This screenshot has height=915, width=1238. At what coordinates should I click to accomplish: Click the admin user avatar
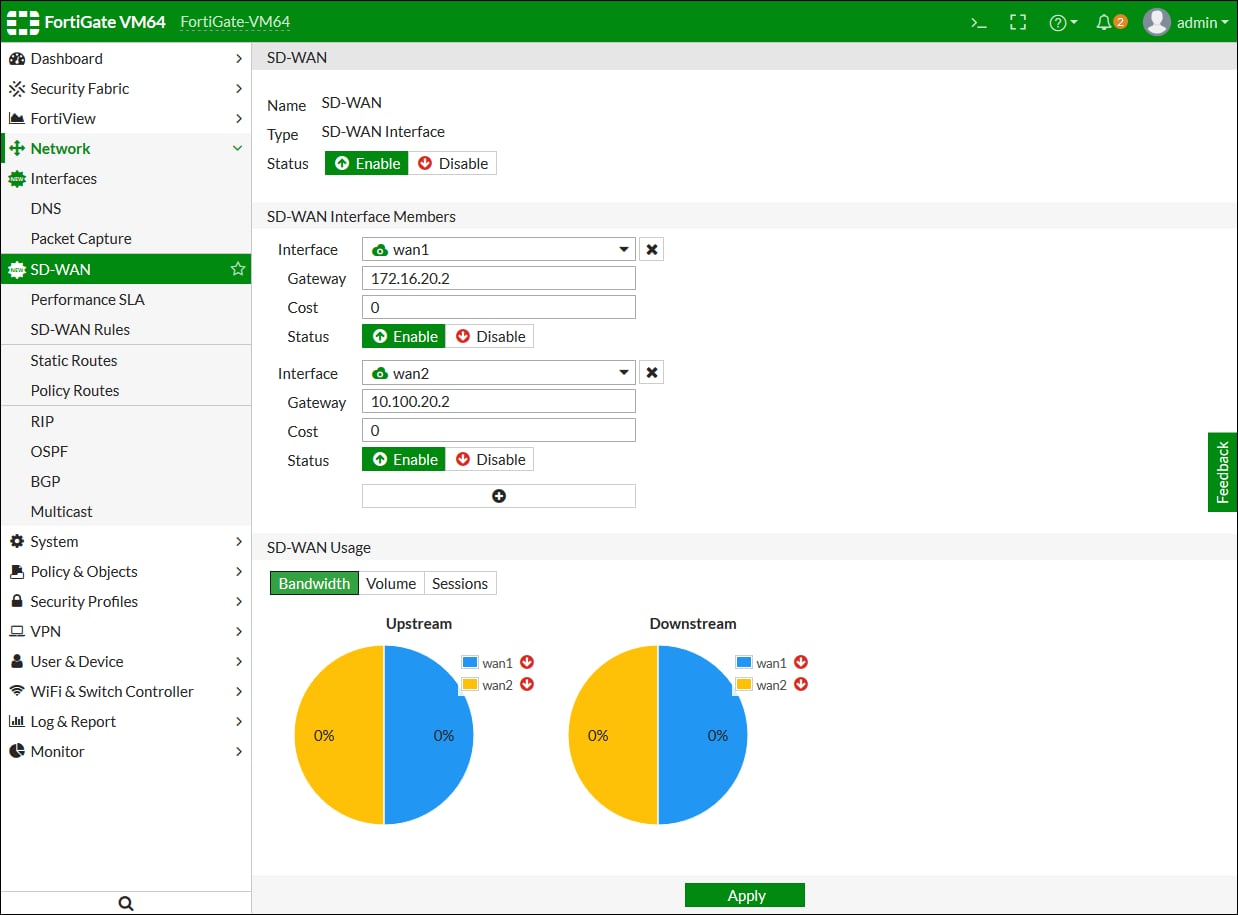point(1157,22)
